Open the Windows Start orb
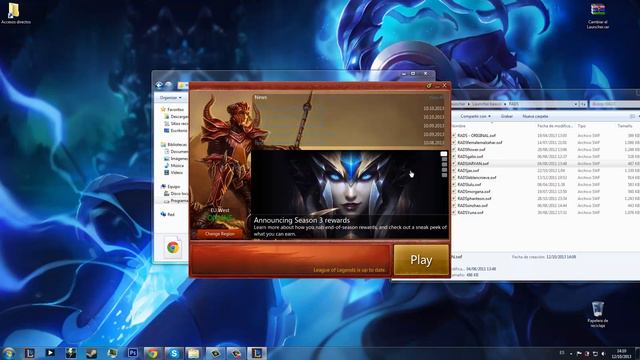 tap(8, 353)
